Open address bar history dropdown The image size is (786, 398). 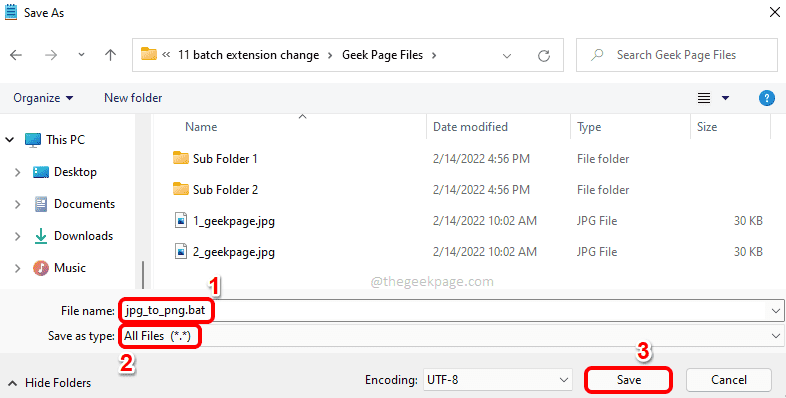coord(507,56)
